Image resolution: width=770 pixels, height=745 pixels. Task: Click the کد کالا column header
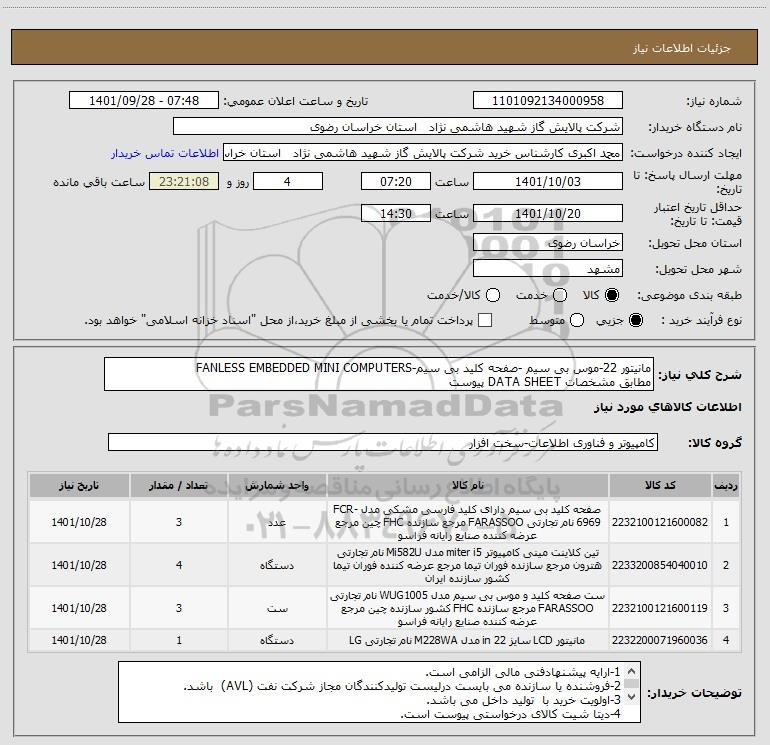pyautogui.click(x=660, y=485)
